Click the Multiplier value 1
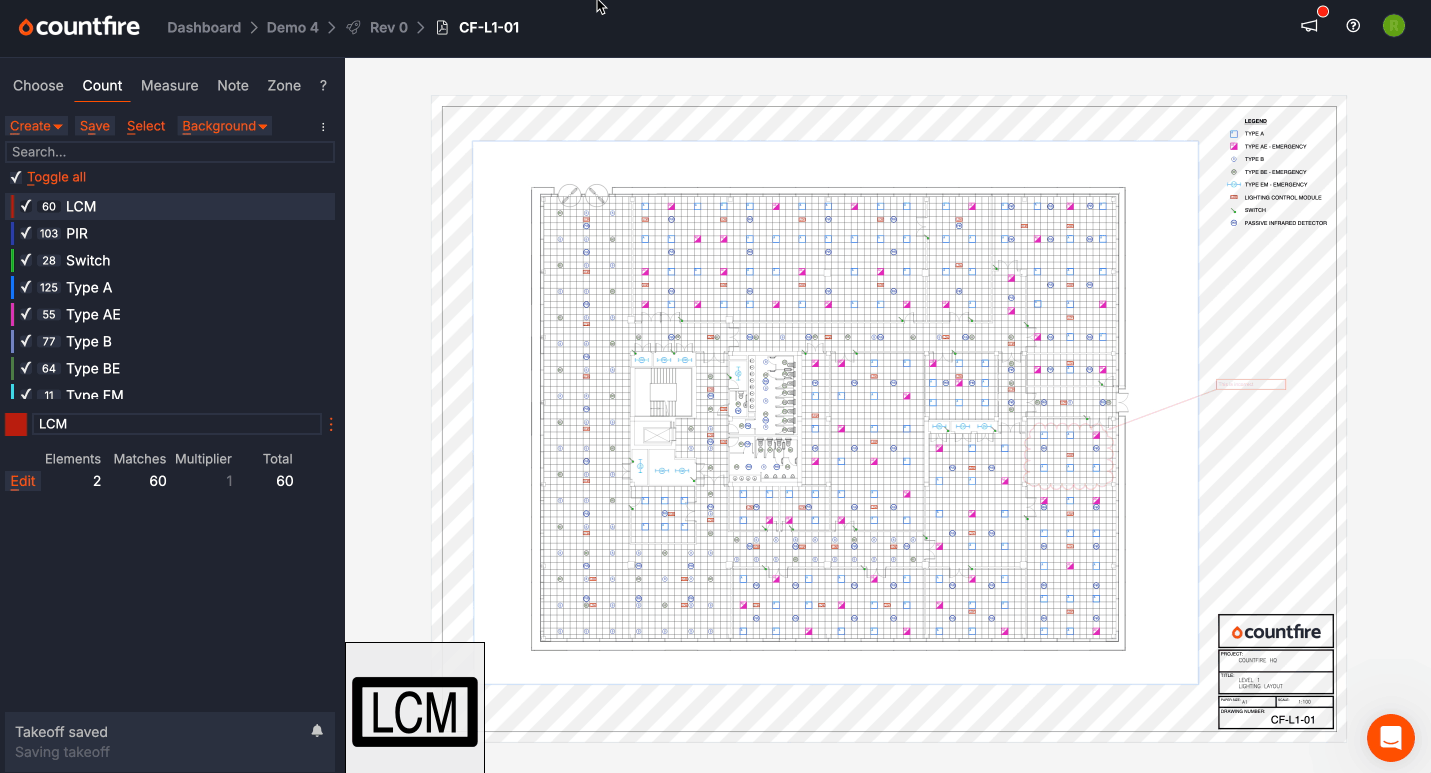 click(229, 481)
